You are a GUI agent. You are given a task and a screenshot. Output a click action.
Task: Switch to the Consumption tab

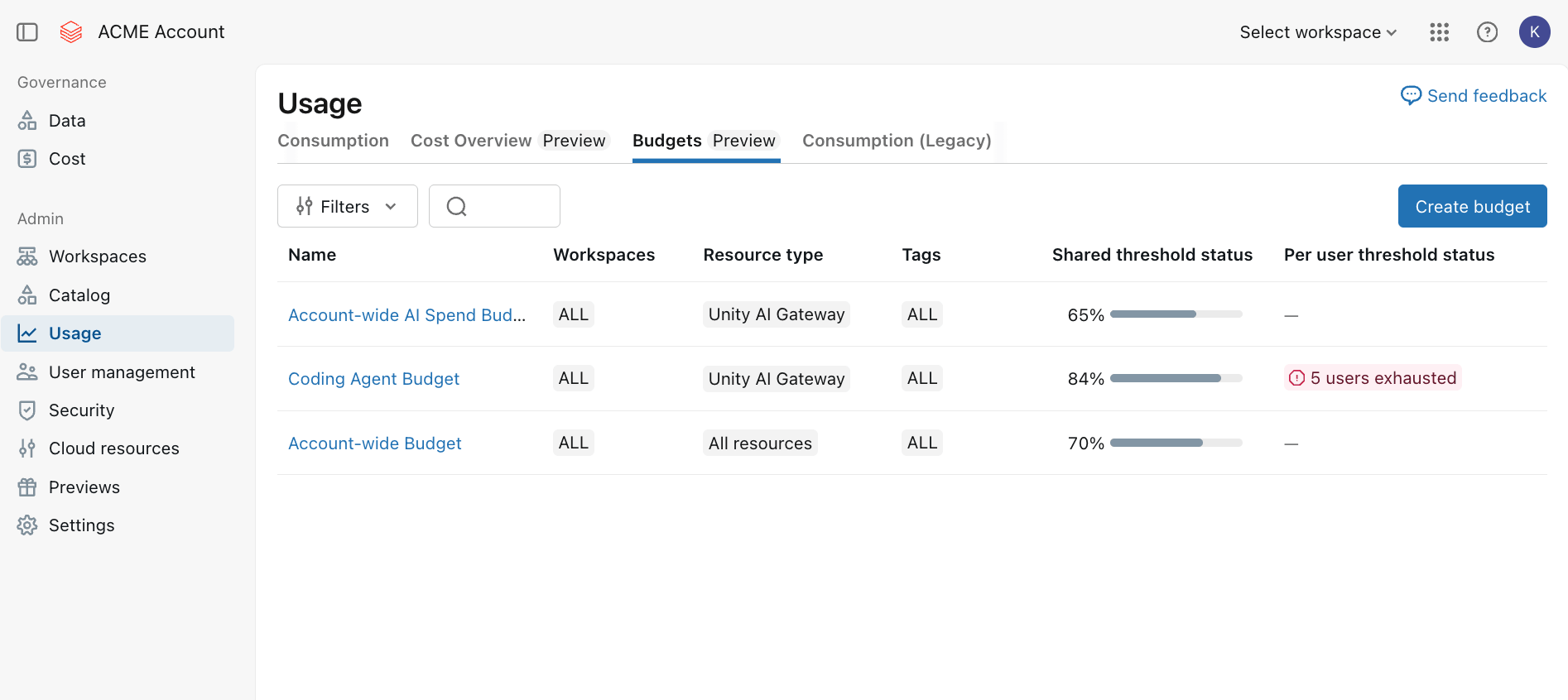point(333,141)
